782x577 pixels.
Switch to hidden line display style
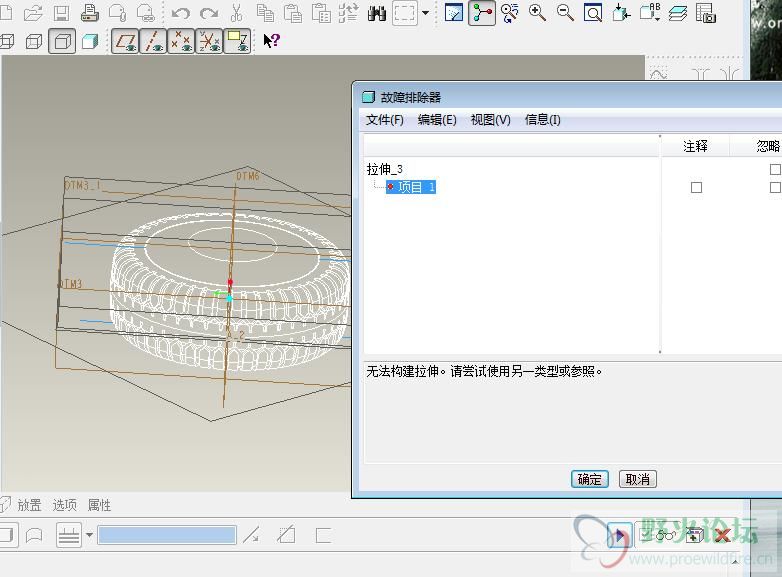[34, 41]
